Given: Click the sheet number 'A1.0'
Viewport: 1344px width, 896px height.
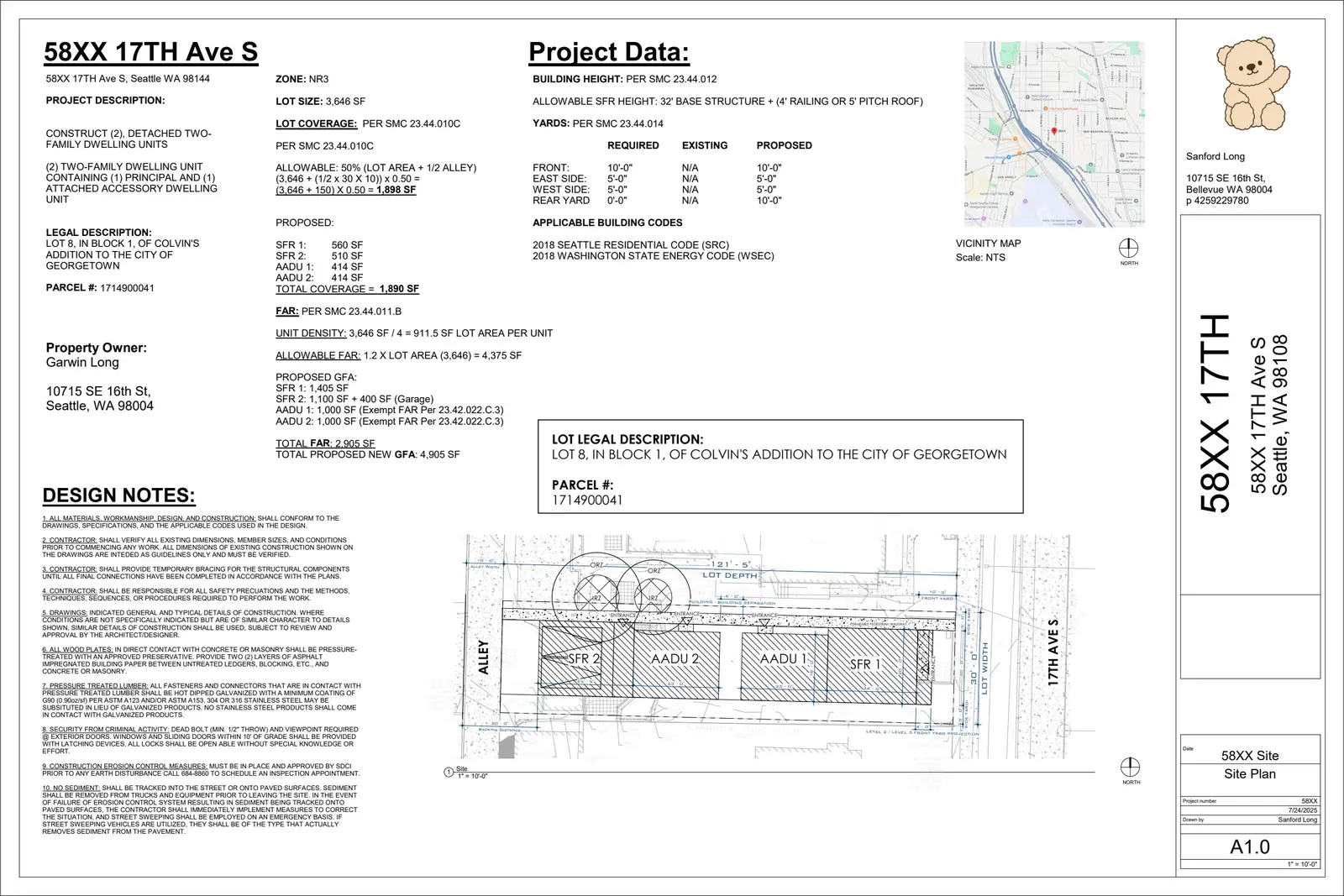Looking at the screenshot, I should click(x=1250, y=847).
